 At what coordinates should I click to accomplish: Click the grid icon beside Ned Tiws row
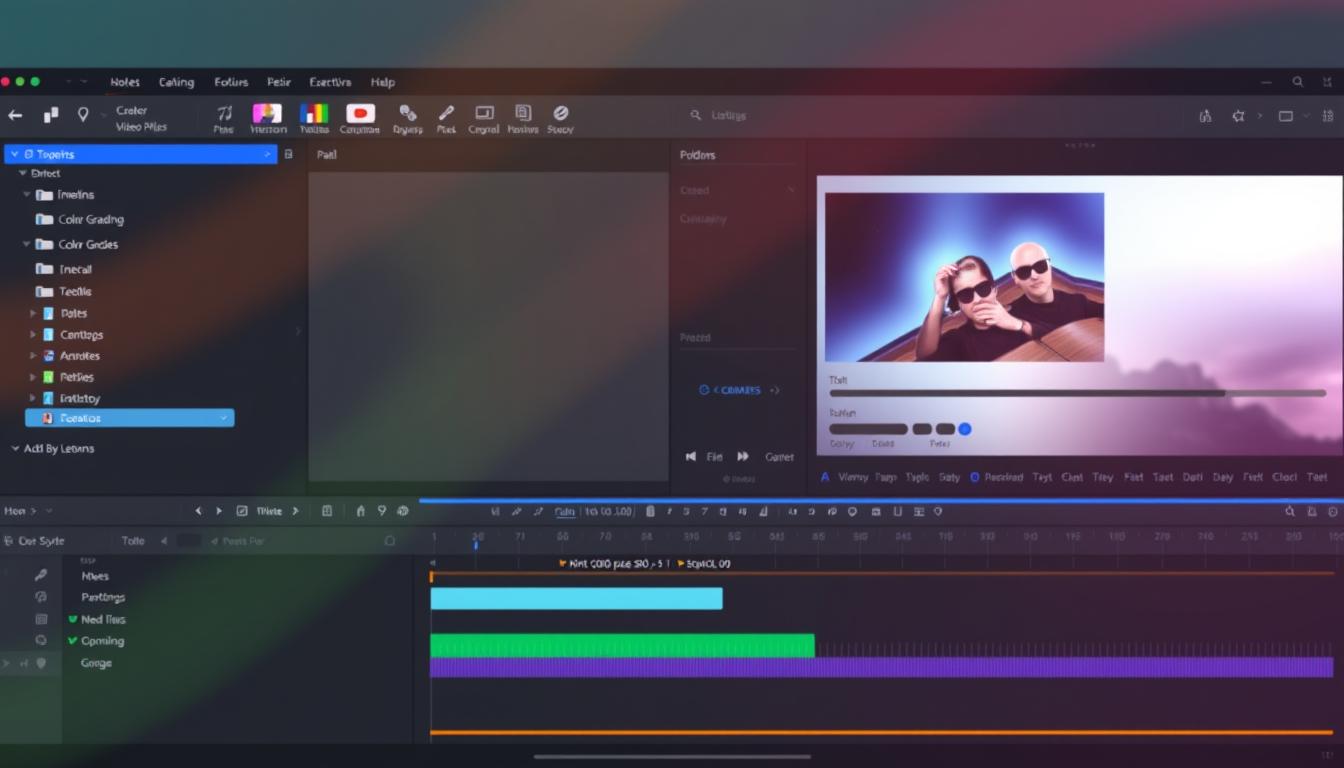[41, 619]
